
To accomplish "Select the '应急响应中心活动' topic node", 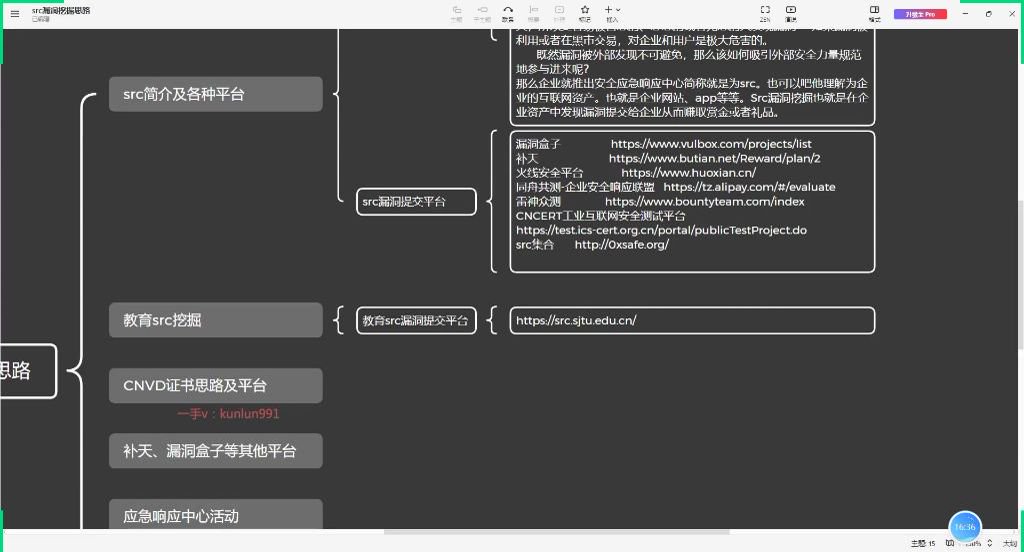I will (x=216, y=515).
